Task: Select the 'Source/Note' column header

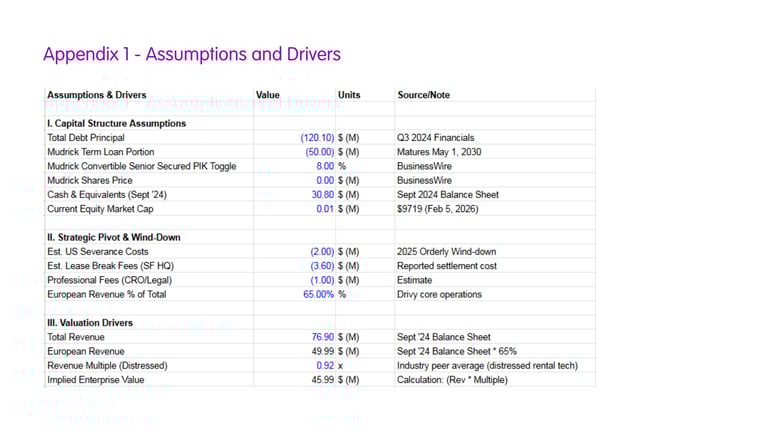Action: tap(424, 95)
